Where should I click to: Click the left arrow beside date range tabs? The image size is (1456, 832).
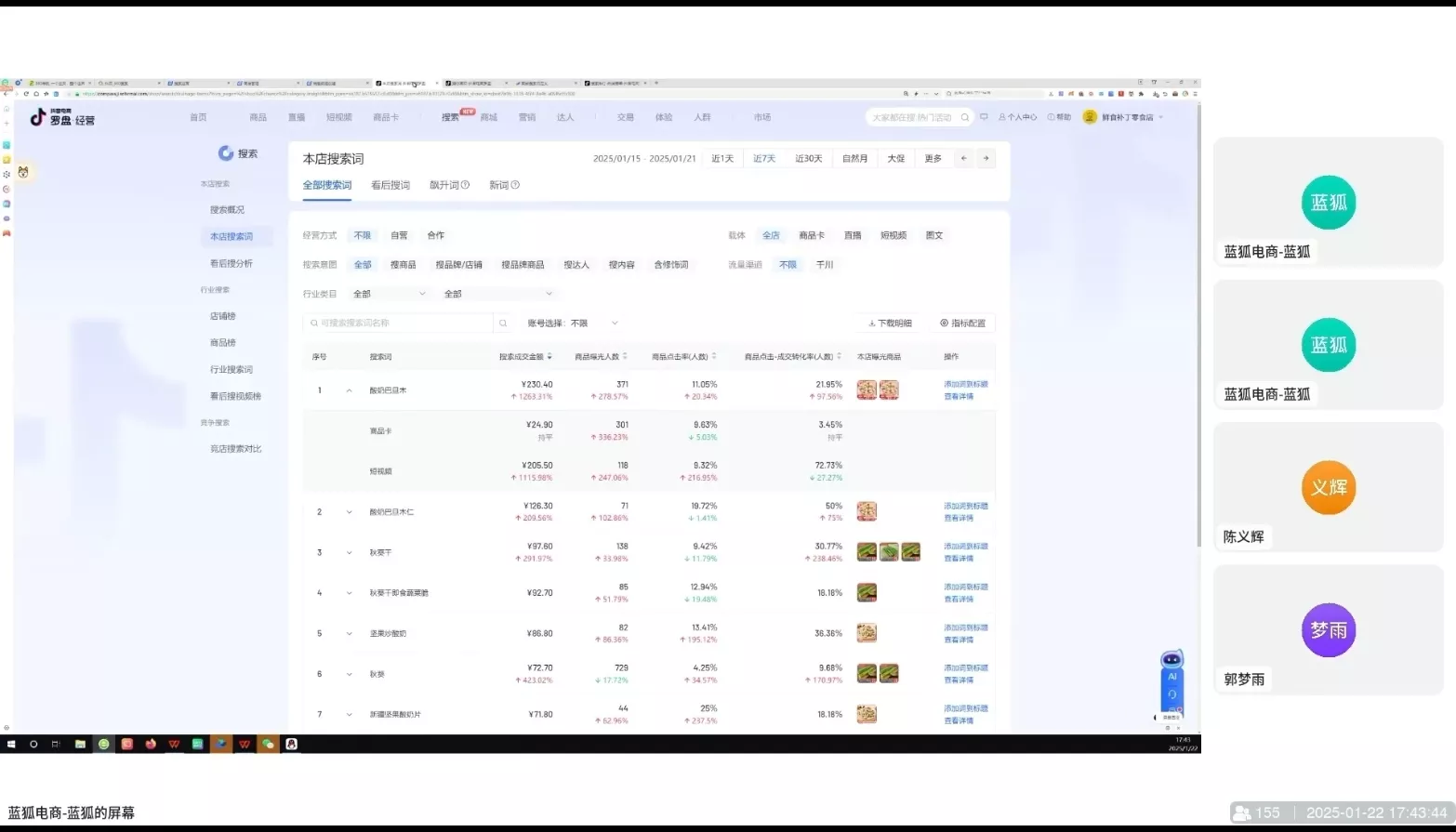[963, 158]
